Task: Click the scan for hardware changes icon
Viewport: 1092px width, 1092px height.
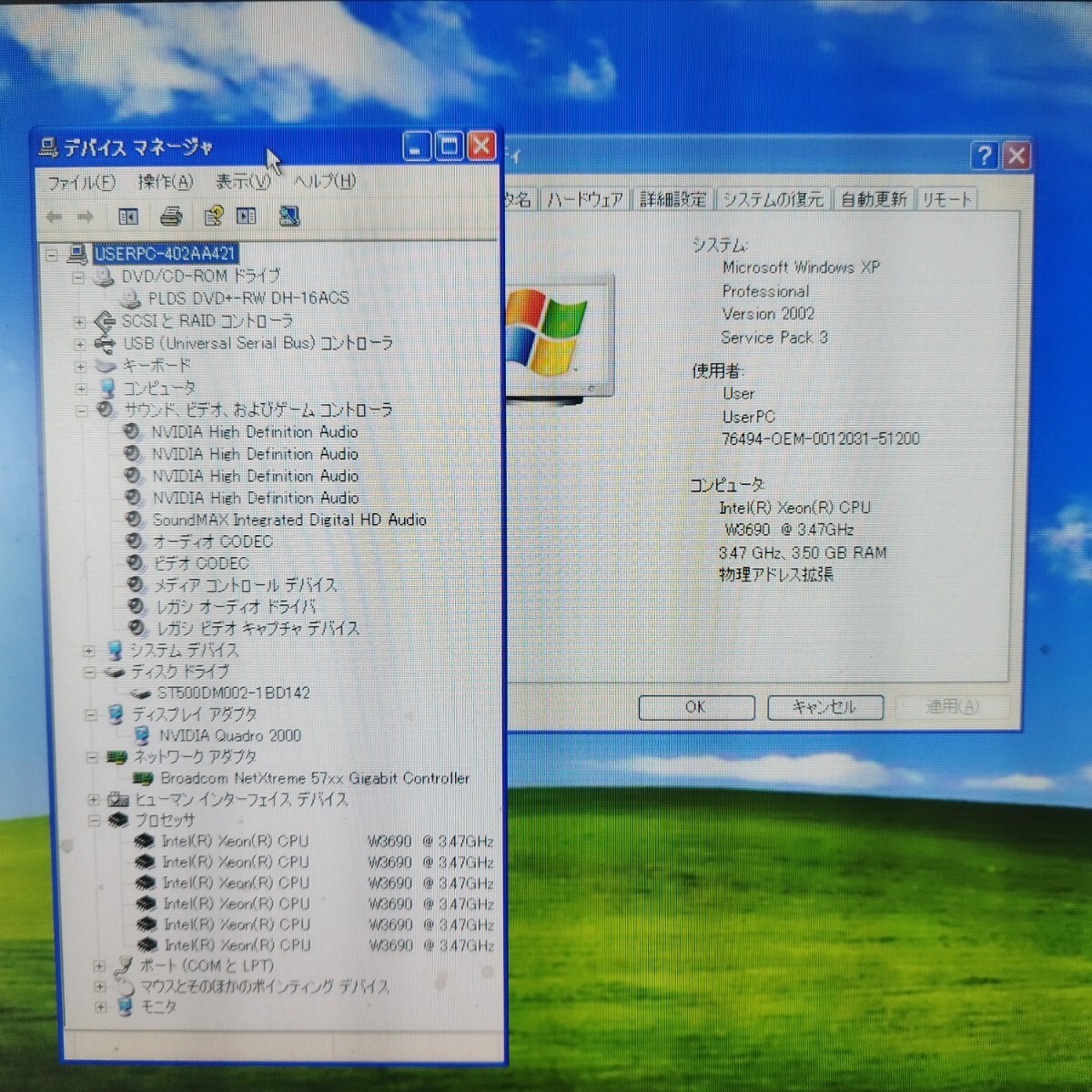Action: (x=289, y=217)
